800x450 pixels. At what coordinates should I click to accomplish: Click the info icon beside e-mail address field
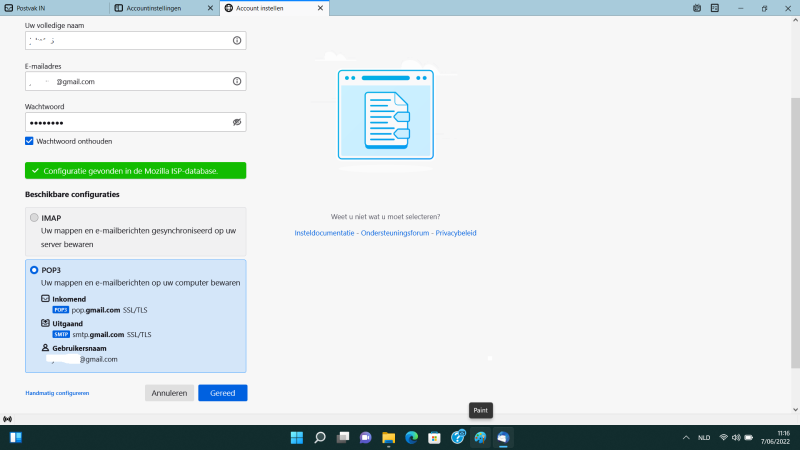click(x=237, y=81)
